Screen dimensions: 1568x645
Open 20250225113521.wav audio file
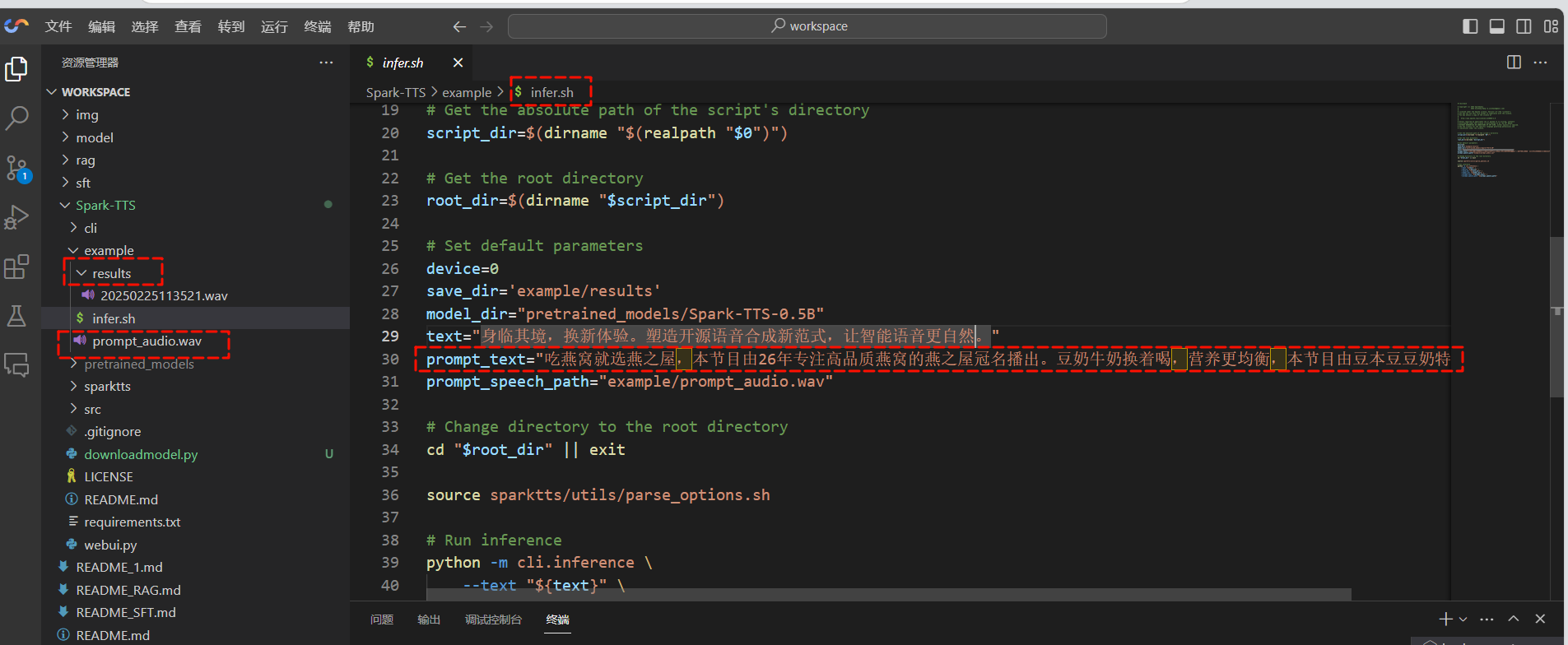tap(196, 295)
